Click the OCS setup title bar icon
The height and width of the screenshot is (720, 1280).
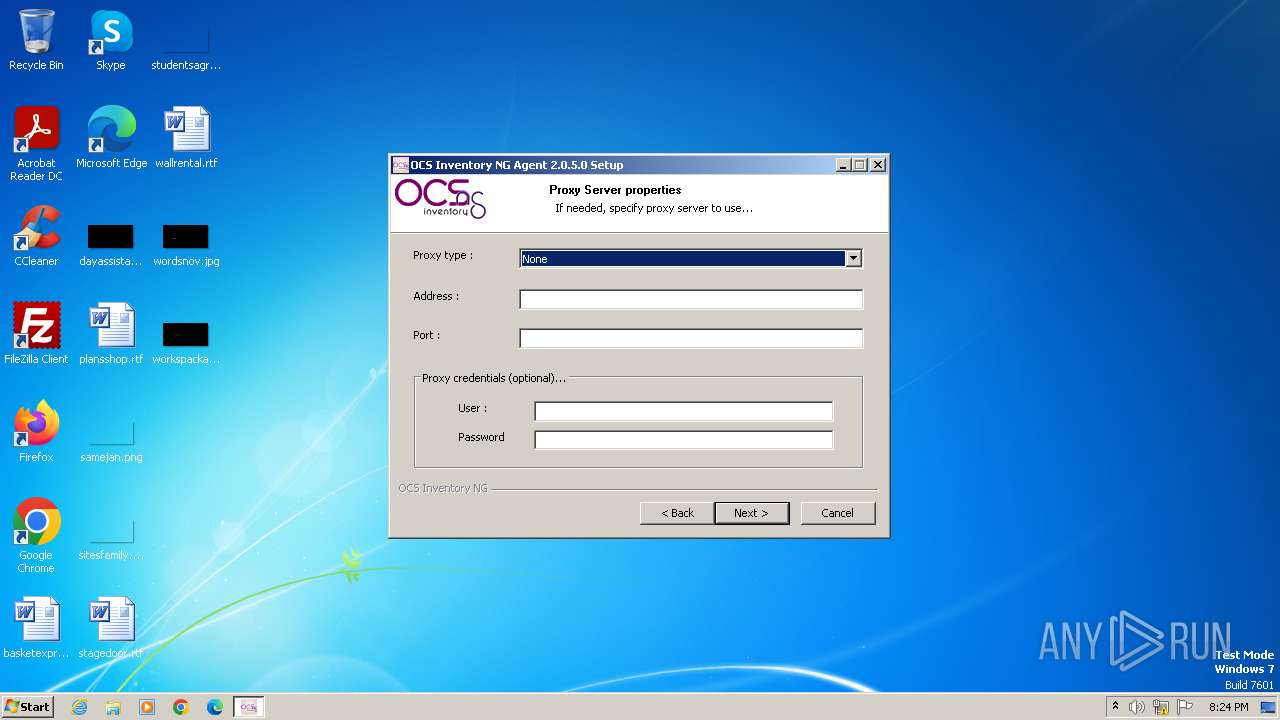(x=400, y=165)
